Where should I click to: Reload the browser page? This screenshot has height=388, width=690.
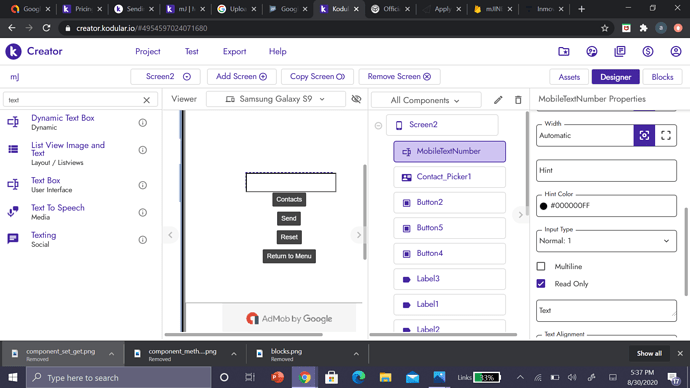coord(46,28)
